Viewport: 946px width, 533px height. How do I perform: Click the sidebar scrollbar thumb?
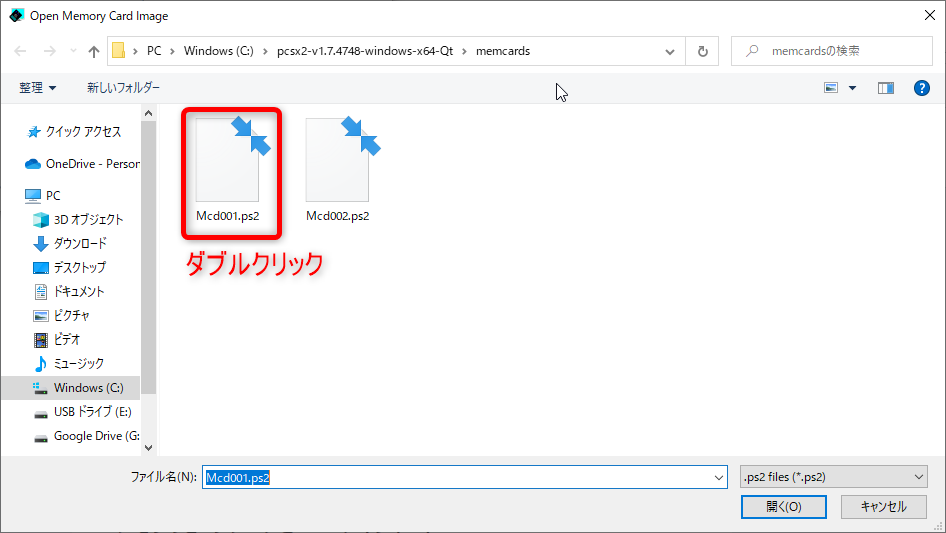click(x=148, y=257)
